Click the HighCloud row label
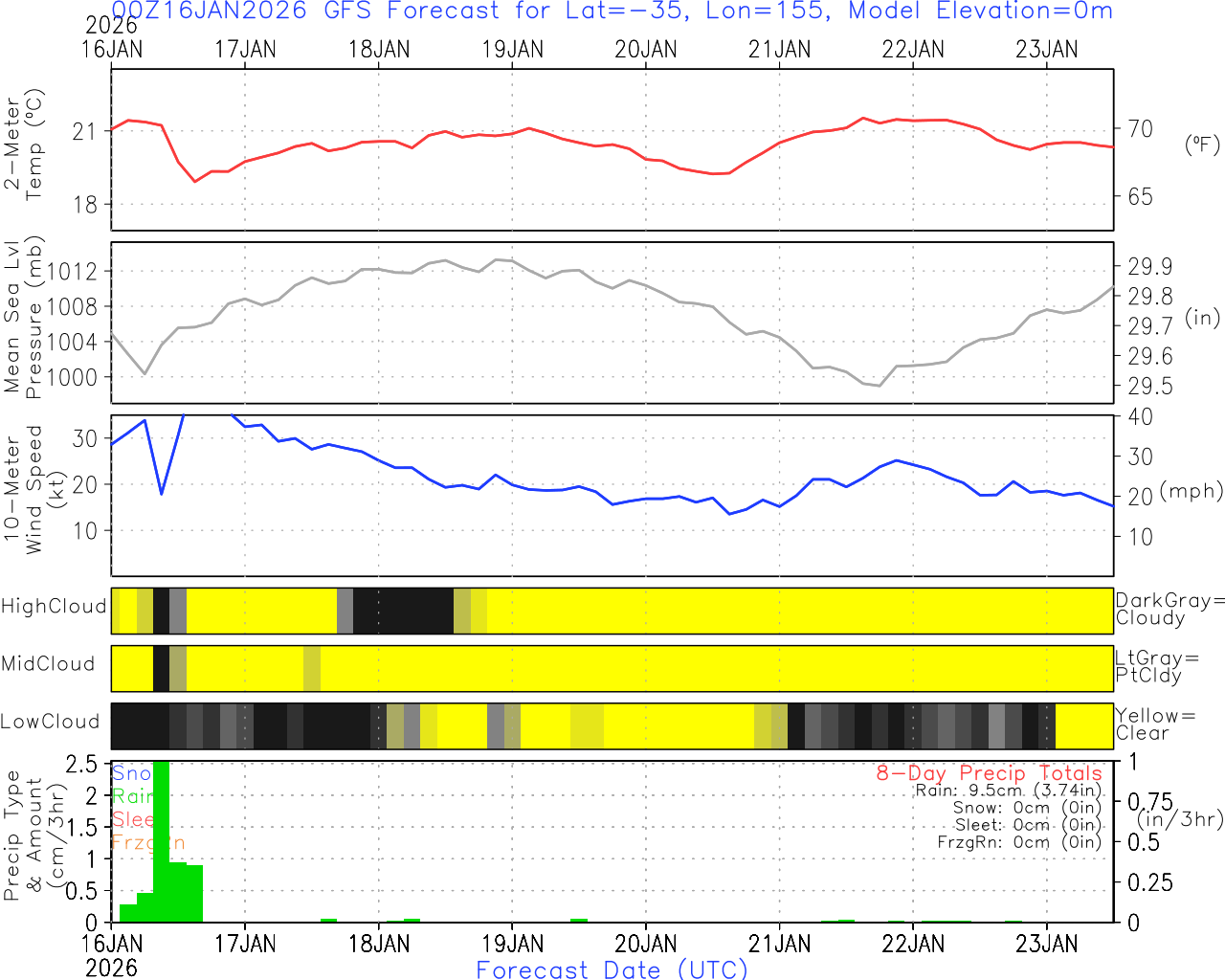This screenshot has height=980, width=1225. (x=54, y=607)
